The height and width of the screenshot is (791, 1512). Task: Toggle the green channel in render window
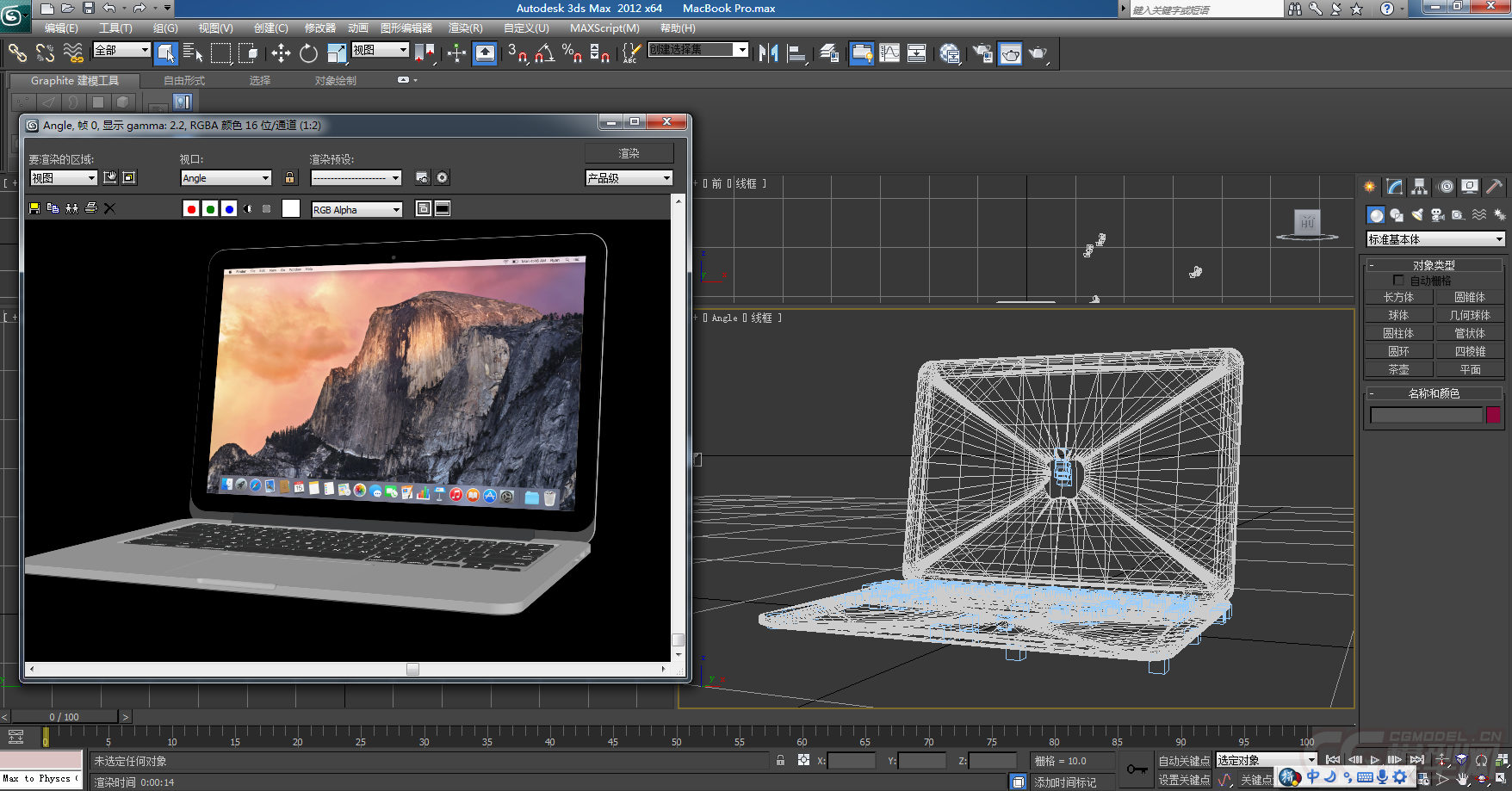click(x=210, y=209)
